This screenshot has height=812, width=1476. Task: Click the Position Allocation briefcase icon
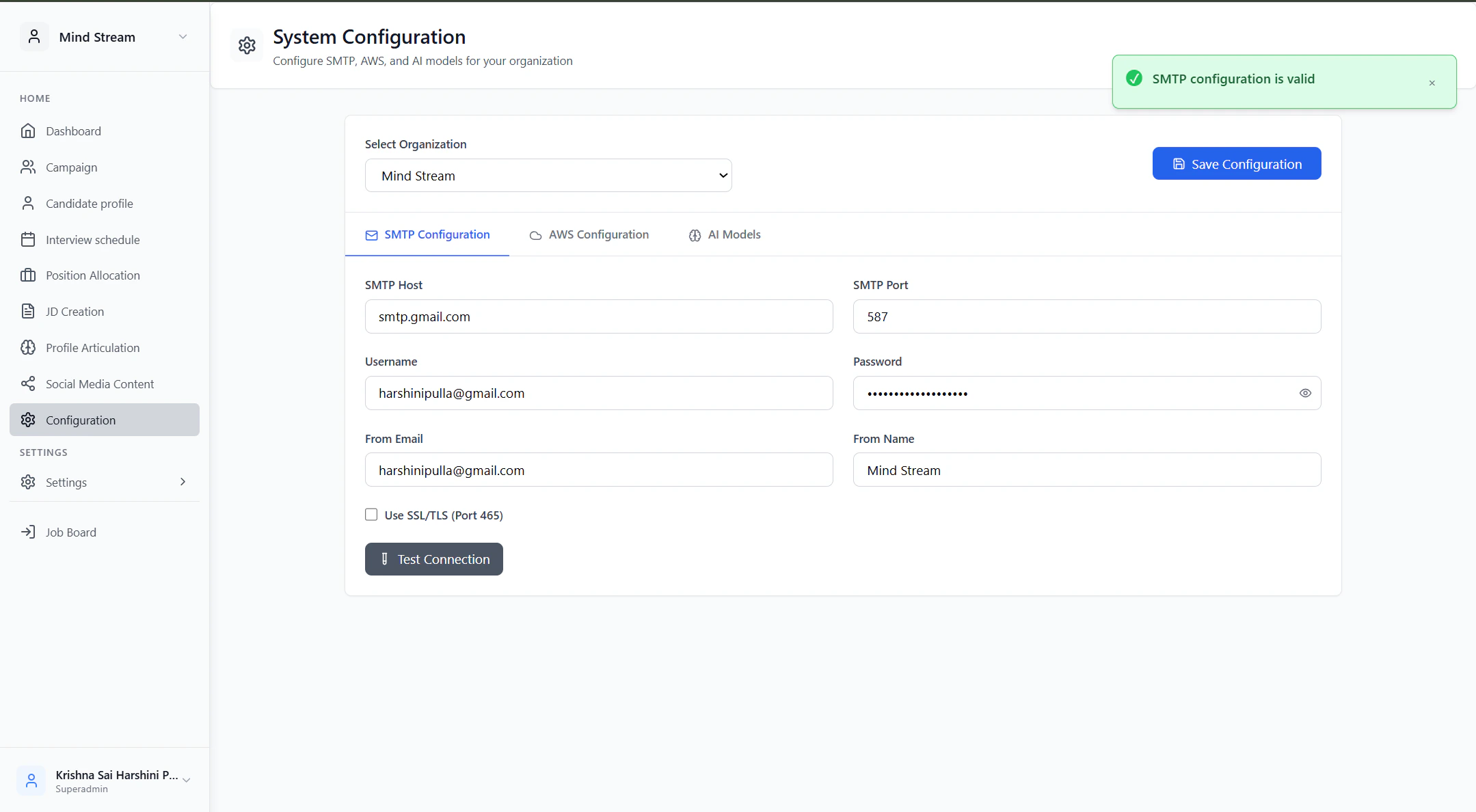(x=28, y=275)
